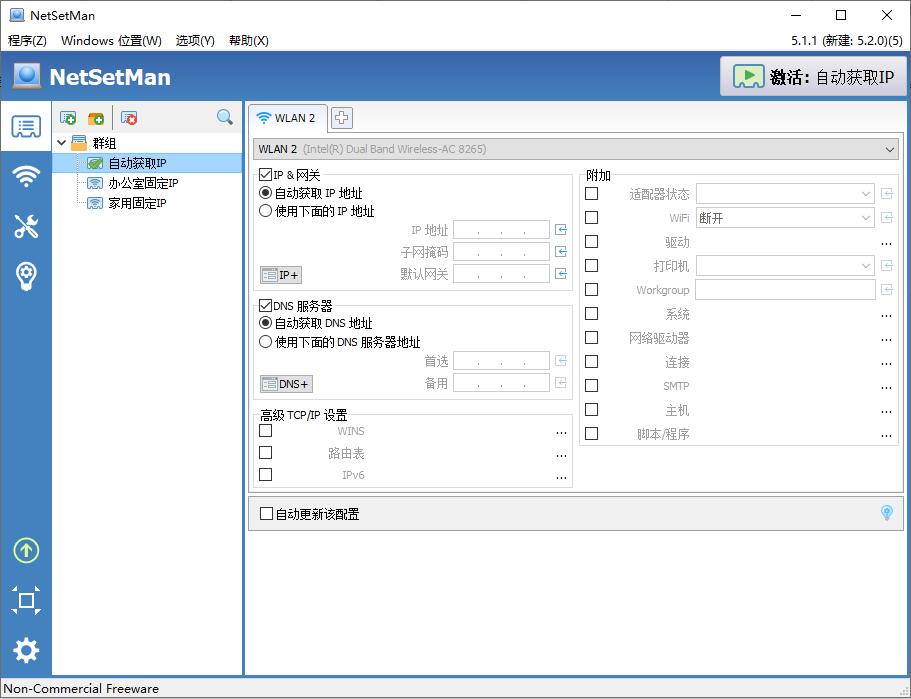Viewport: 911px width, 699px height.
Task: Collapse the 群组 tree node
Action: pyautogui.click(x=62, y=143)
